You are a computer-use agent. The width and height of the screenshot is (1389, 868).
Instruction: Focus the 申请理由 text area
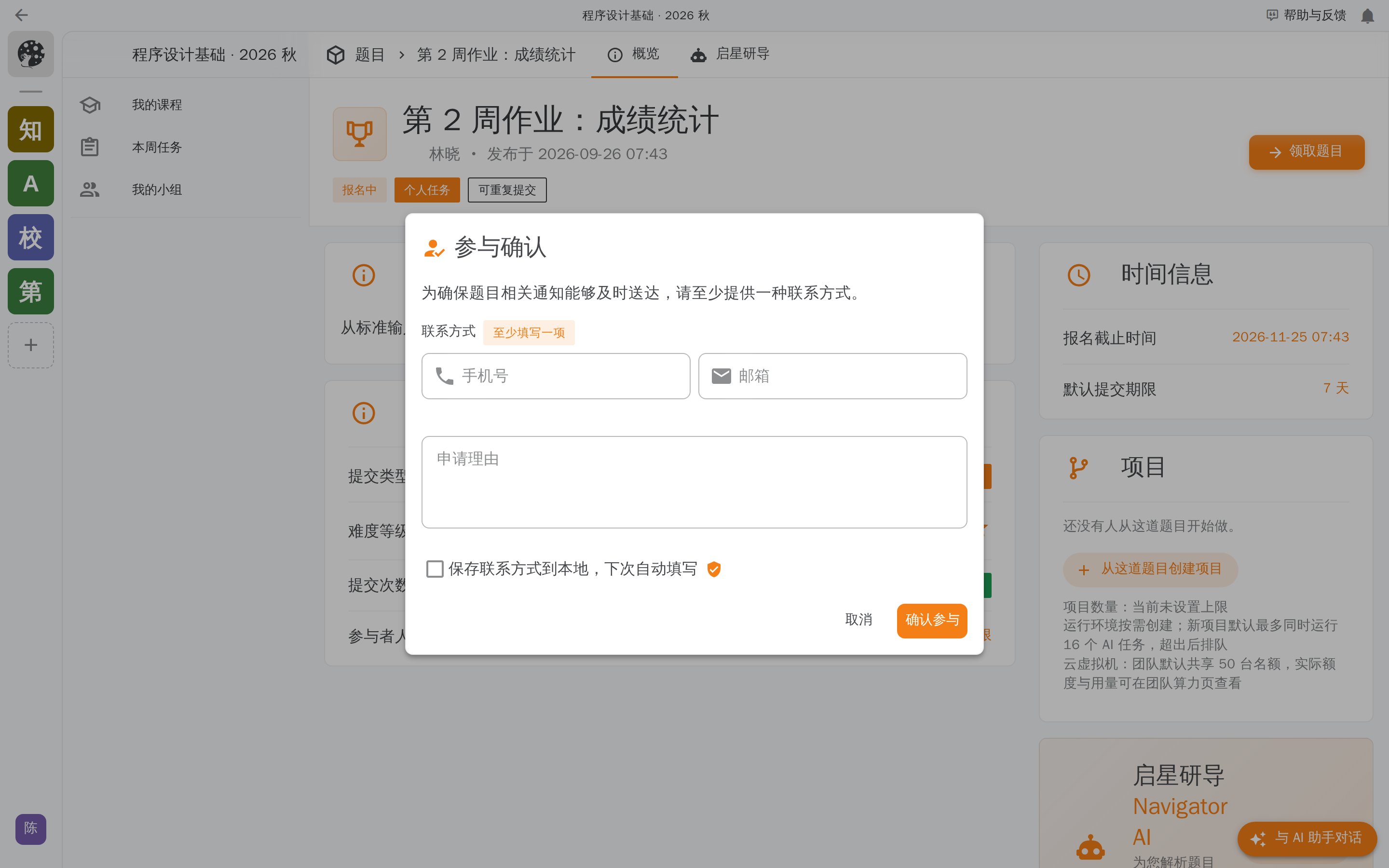(694, 482)
